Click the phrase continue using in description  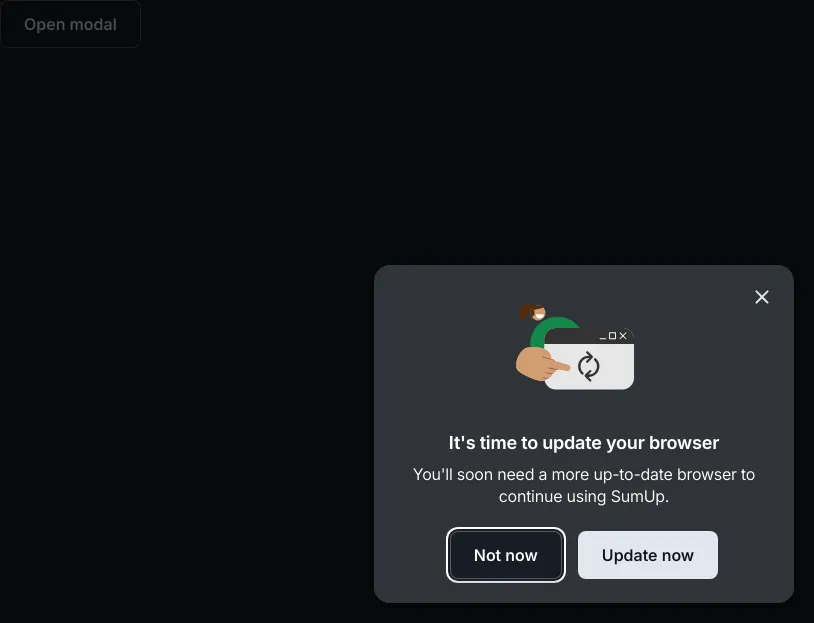point(552,497)
